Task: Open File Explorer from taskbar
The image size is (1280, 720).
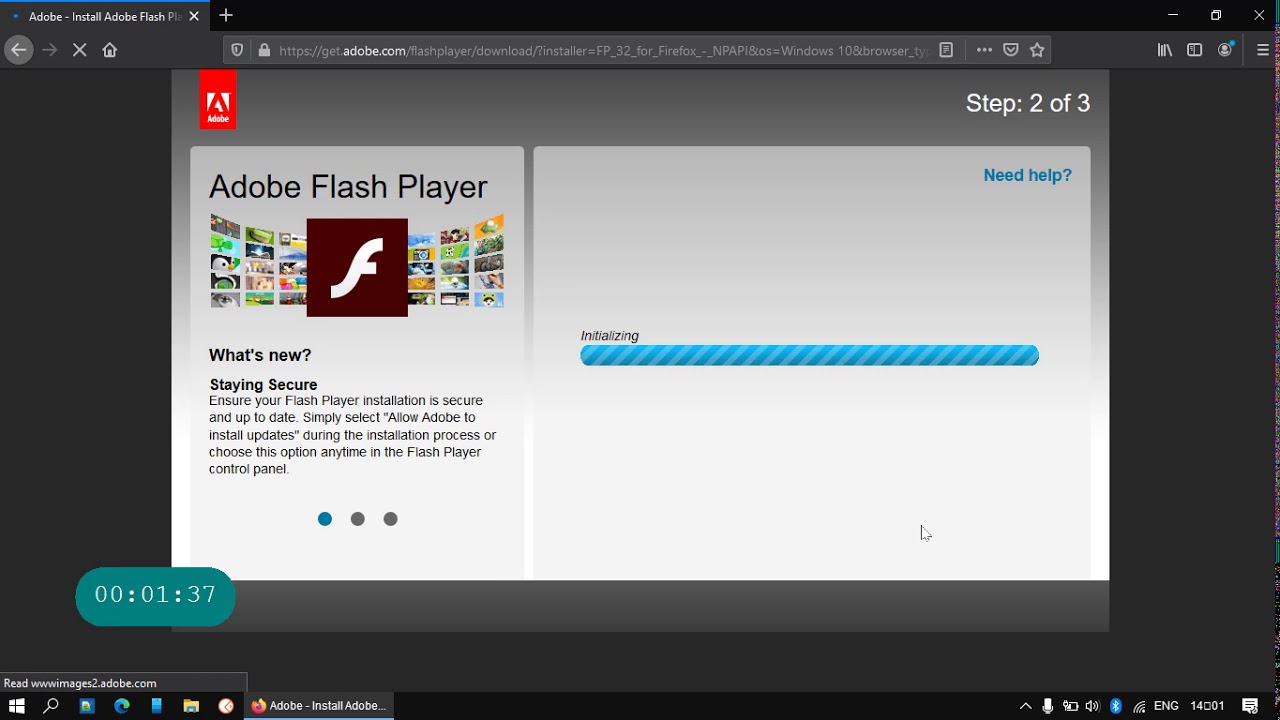Action: pyautogui.click(x=191, y=706)
